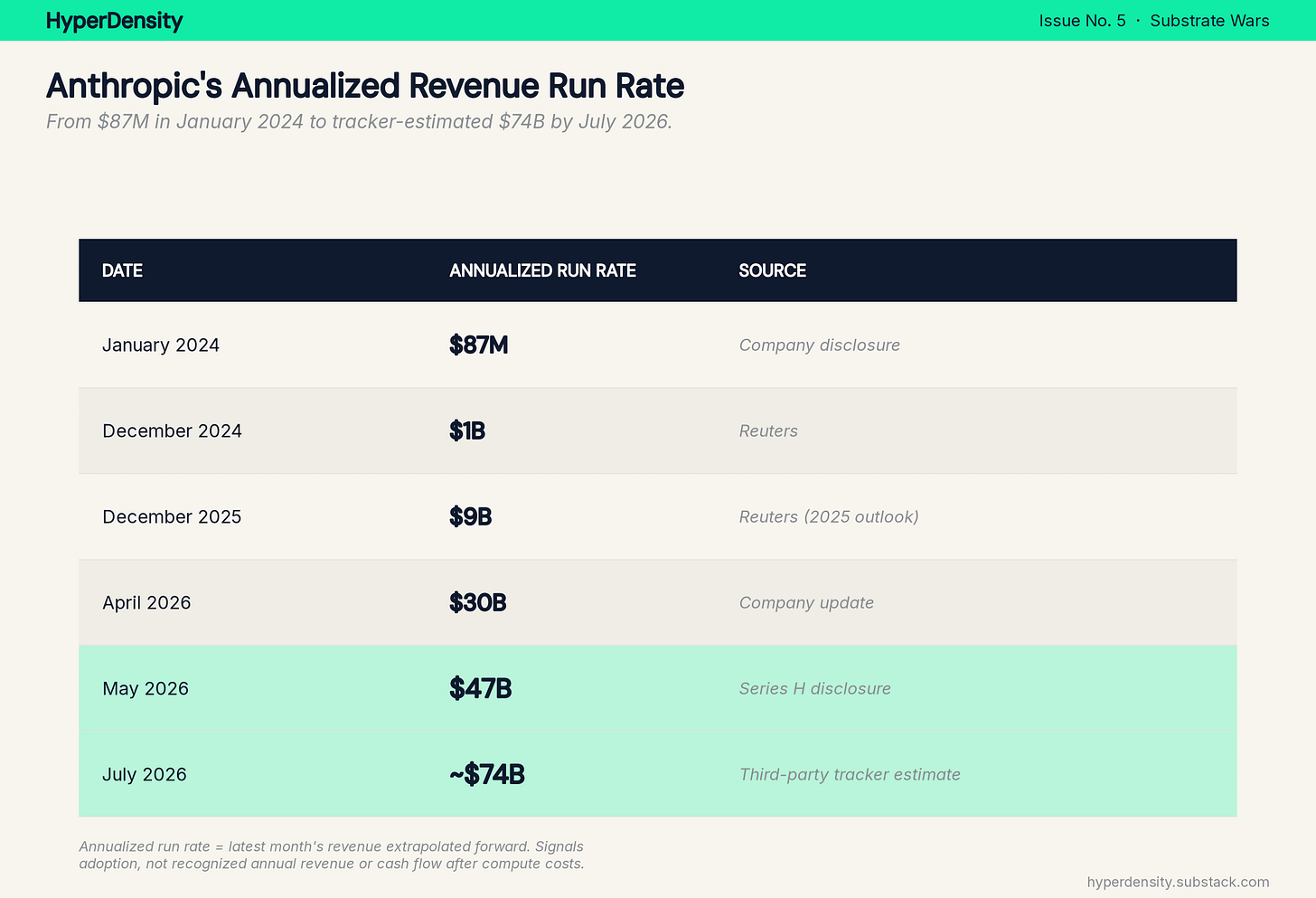Select the 'July 2026' date cell
Screen dimensions: 1316x898
click(x=145, y=774)
